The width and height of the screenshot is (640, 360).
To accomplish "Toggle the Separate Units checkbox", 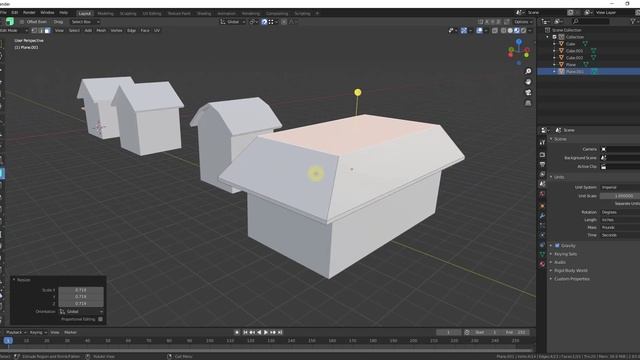I will pos(627,203).
